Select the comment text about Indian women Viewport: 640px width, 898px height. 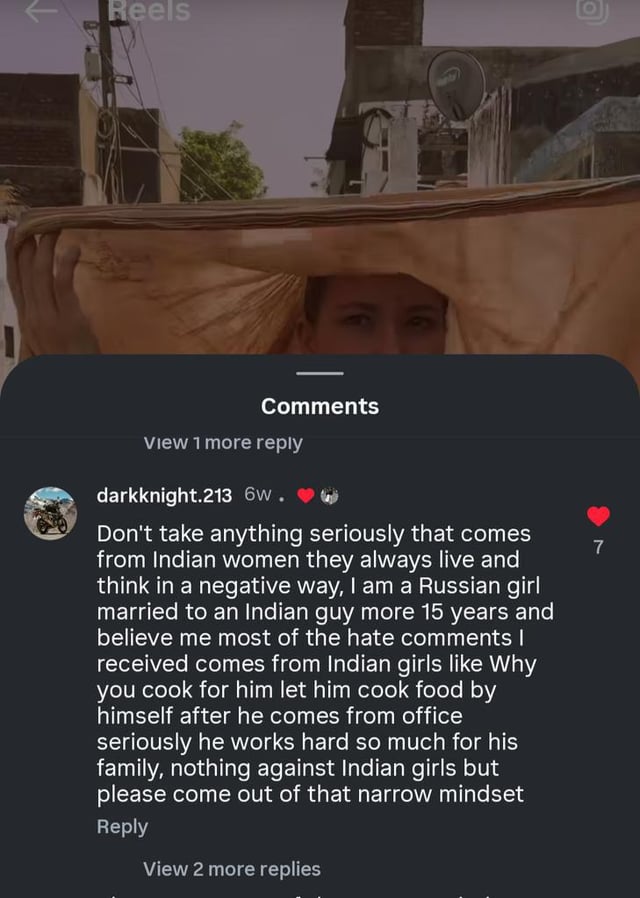pos(325,664)
